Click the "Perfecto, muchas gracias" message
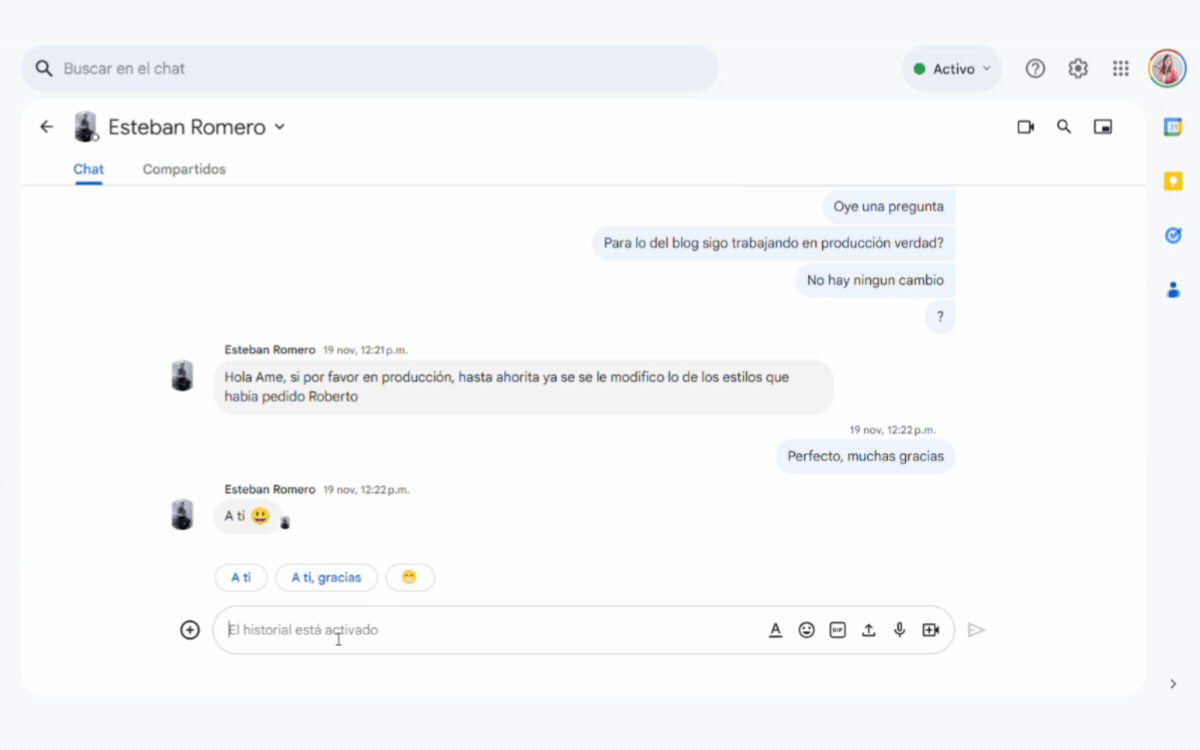This screenshot has width=1200, height=750. (x=865, y=457)
